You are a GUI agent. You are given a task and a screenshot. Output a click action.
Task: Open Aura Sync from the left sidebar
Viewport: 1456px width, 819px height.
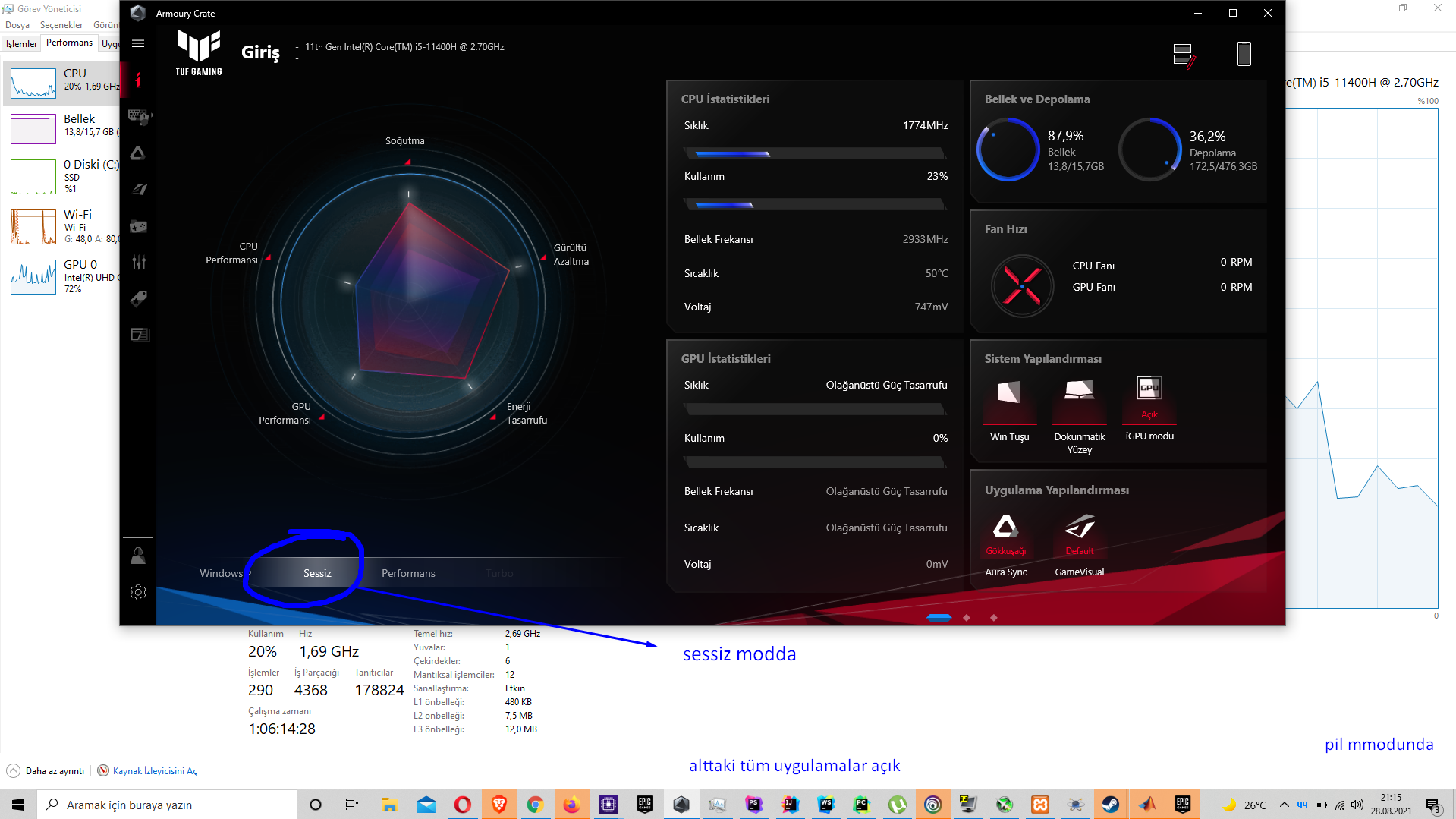(x=138, y=153)
